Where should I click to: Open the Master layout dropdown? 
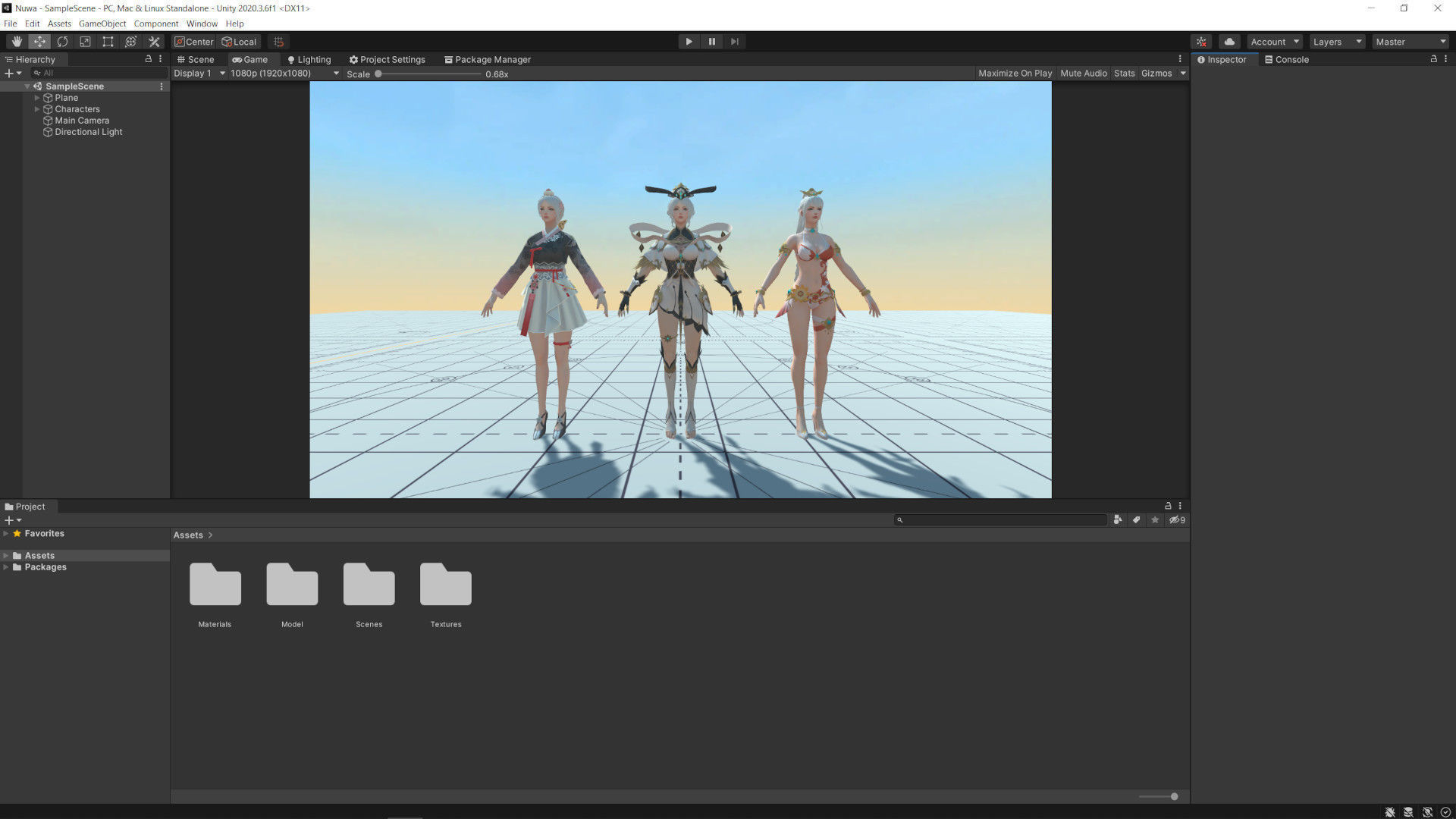click(1410, 42)
